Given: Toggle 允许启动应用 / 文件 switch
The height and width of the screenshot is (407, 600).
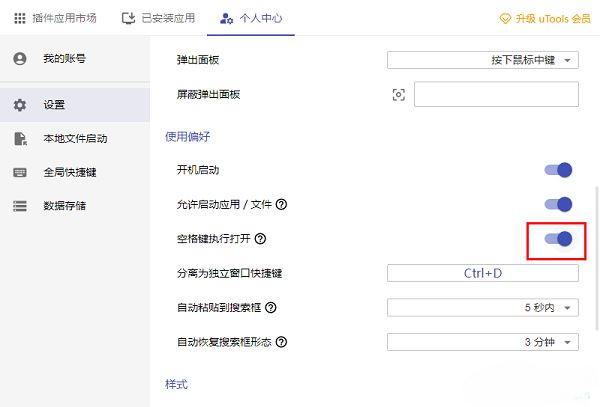Looking at the screenshot, I should click(x=558, y=204).
